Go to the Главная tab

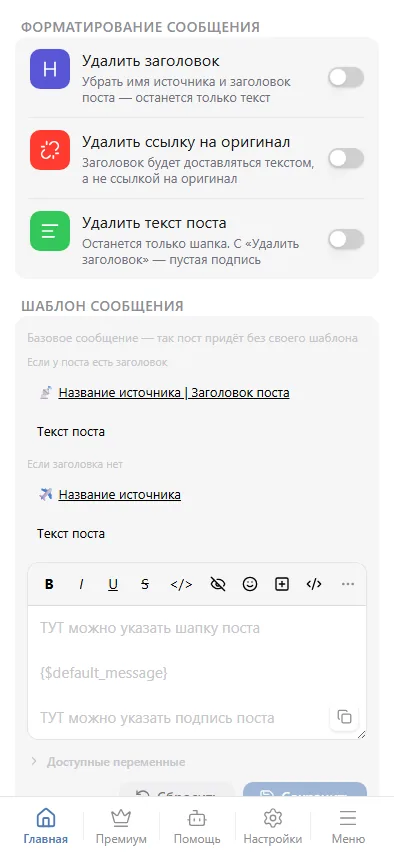tap(46, 825)
